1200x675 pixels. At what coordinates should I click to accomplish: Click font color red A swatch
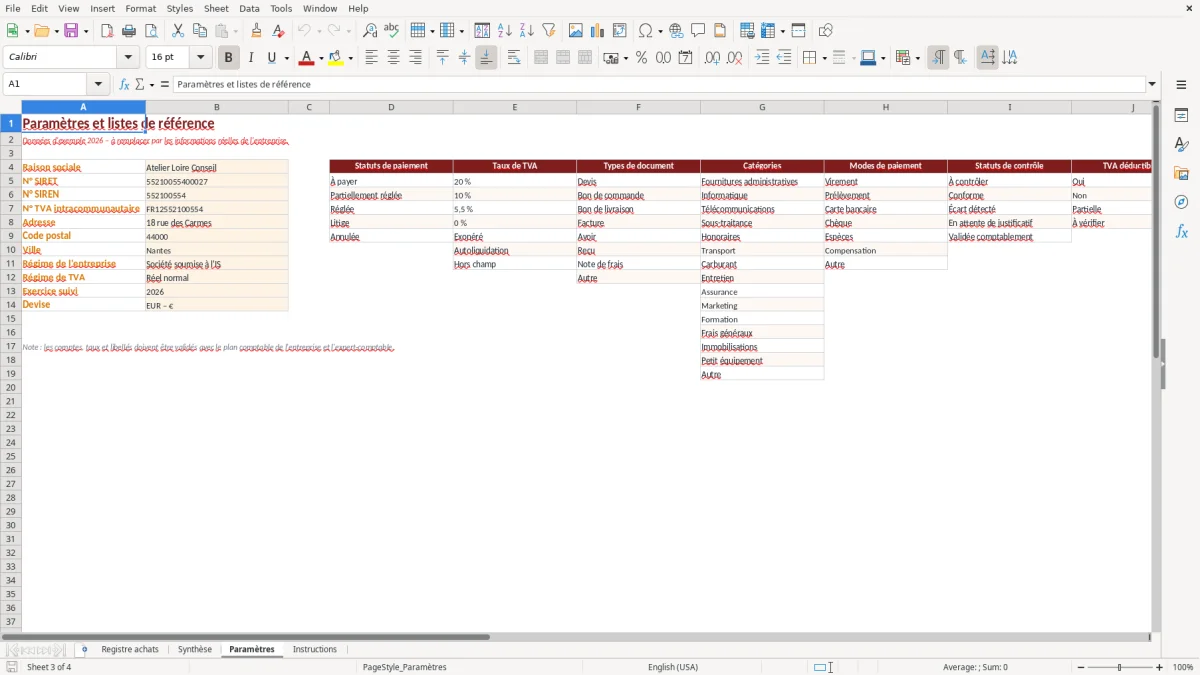(x=307, y=58)
